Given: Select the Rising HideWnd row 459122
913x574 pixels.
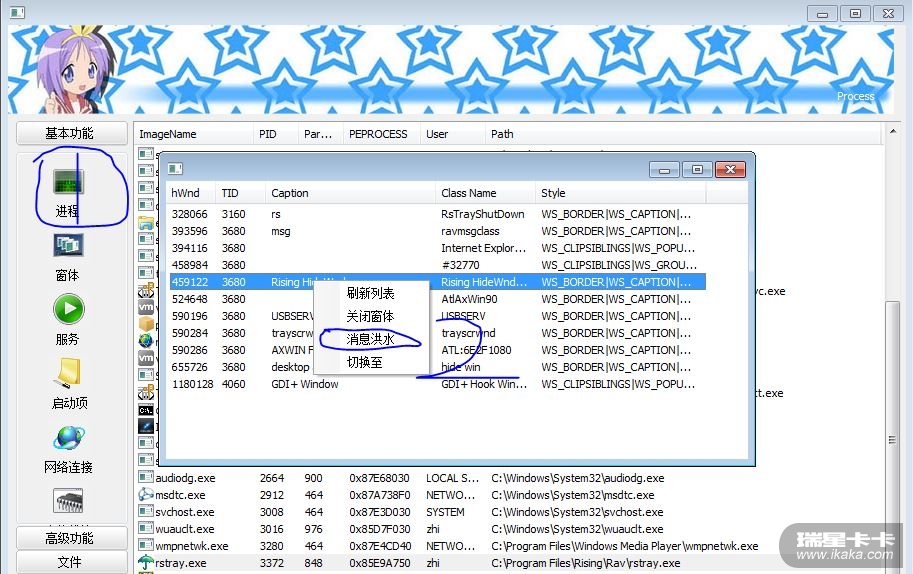Looking at the screenshot, I should click(437, 282).
